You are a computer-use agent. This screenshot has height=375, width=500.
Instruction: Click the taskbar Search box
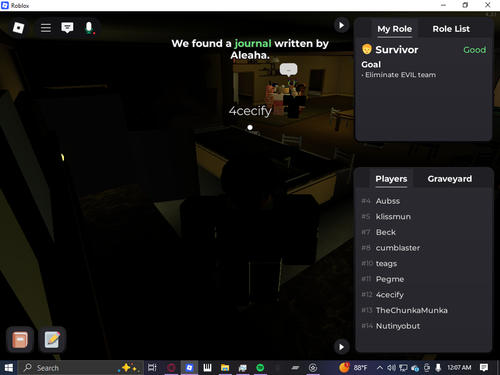coord(81,368)
